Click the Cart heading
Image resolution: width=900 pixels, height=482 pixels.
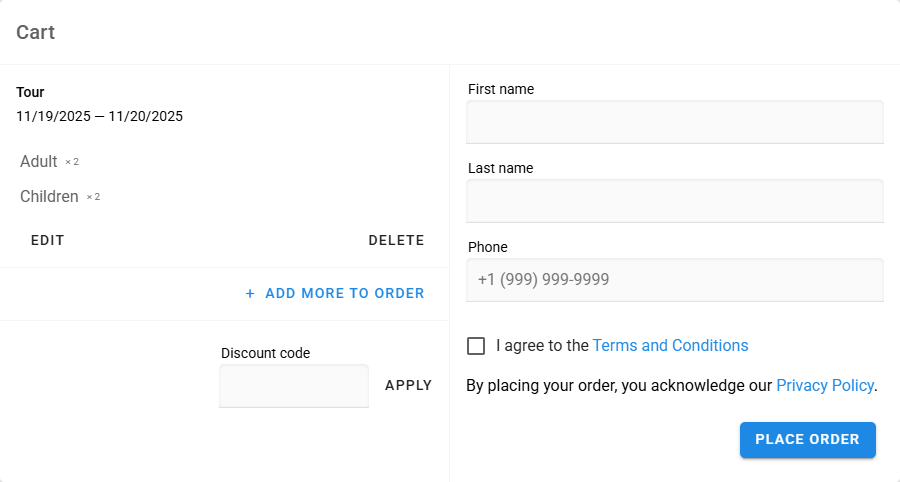tap(36, 32)
